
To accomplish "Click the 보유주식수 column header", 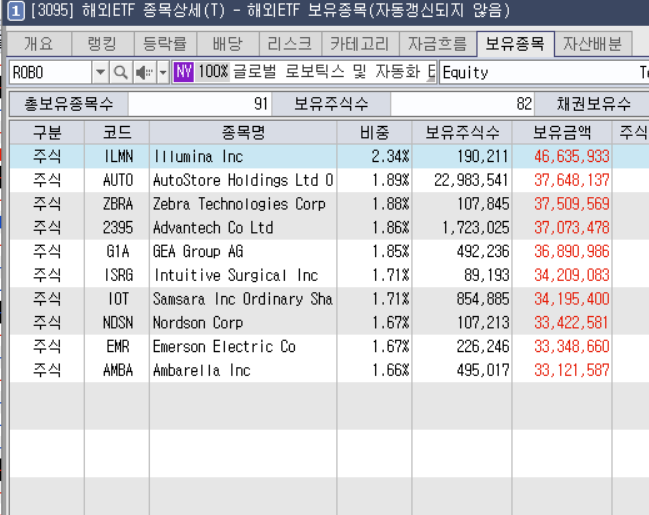I will tap(462, 132).
